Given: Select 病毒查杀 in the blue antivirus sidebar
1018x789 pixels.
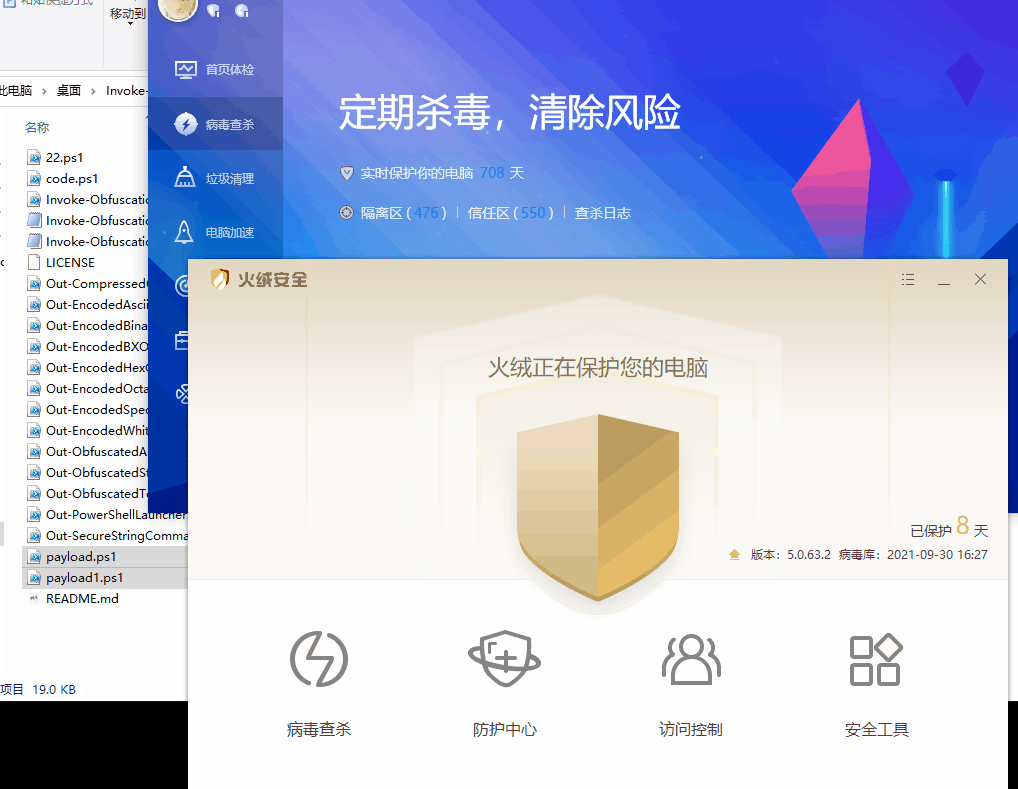Looking at the screenshot, I should pyautogui.click(x=216, y=124).
